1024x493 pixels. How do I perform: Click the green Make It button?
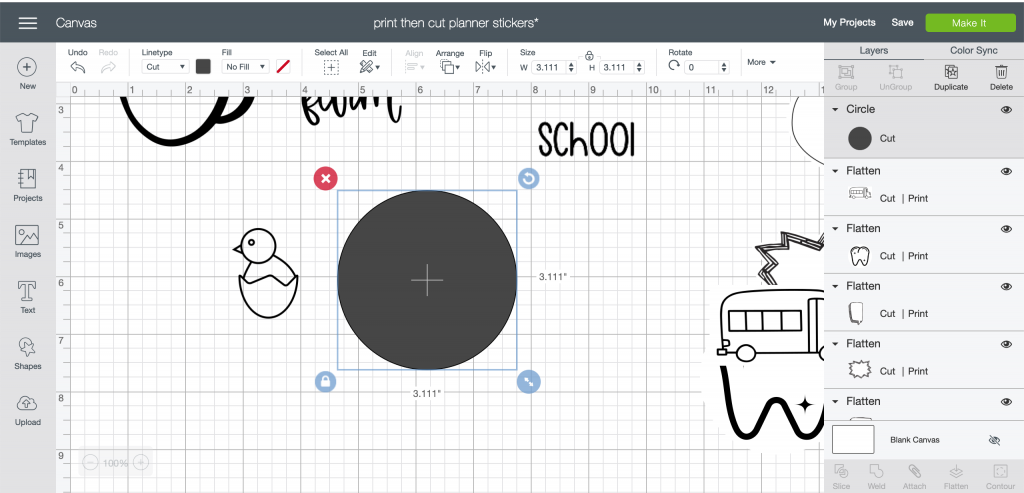pos(969,23)
